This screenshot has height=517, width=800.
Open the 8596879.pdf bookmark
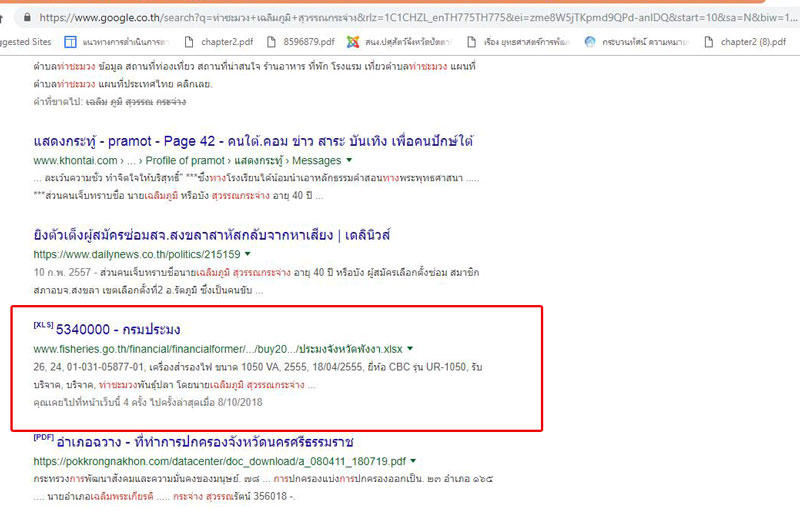298,42
